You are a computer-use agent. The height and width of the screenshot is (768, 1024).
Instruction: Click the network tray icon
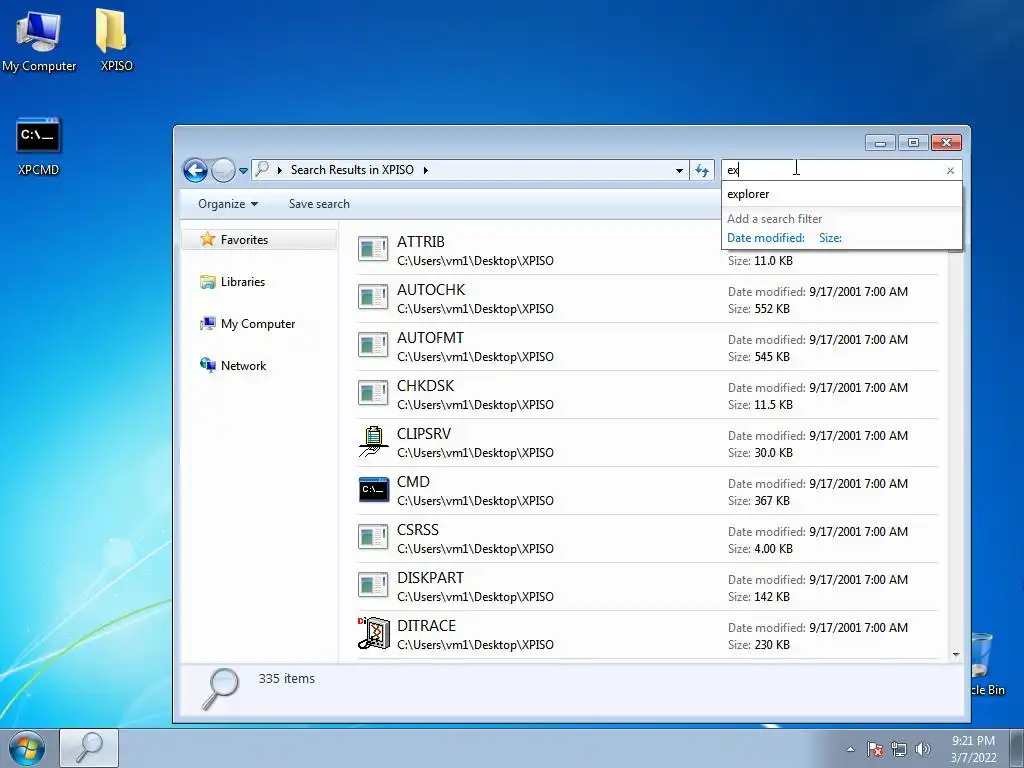(899, 749)
